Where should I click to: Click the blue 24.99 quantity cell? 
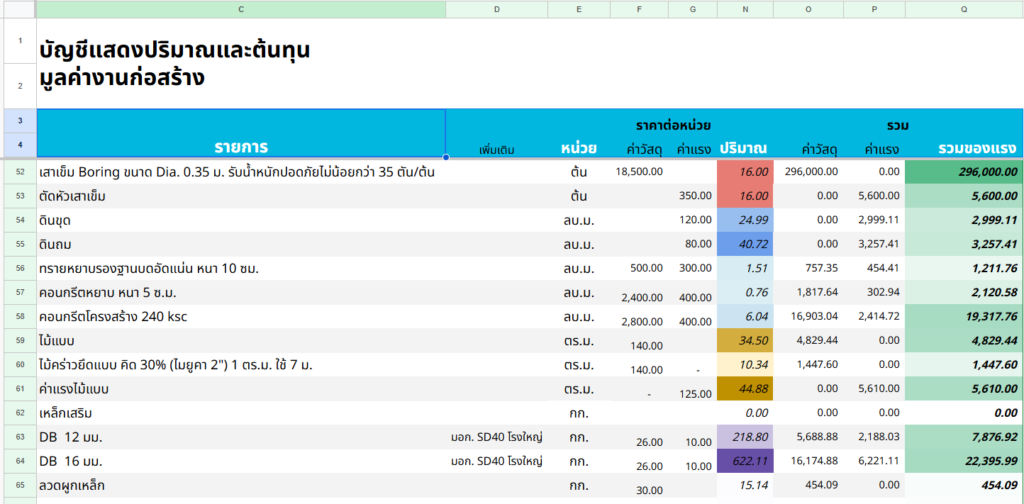(x=745, y=221)
